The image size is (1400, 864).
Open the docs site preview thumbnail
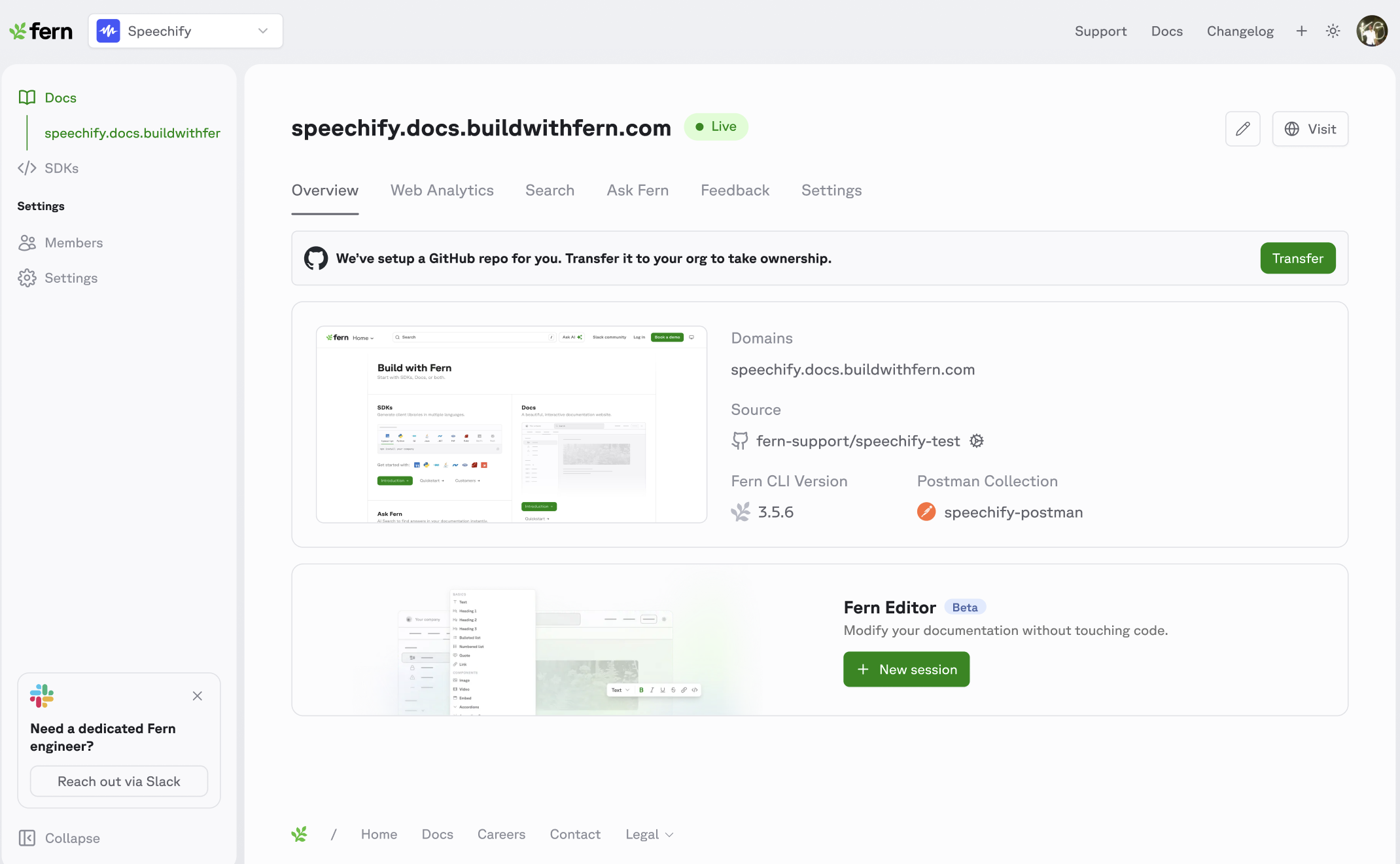511,424
